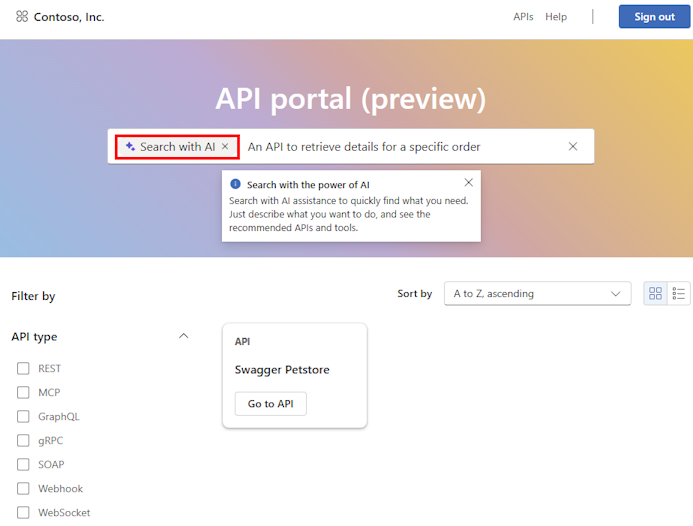The height and width of the screenshot is (526, 693).
Task: Click the Filter by heading
Action: point(33,296)
